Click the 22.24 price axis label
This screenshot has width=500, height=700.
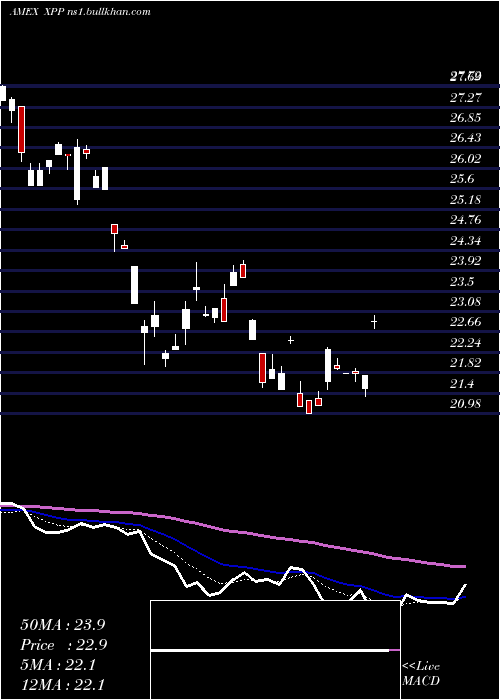(x=466, y=343)
